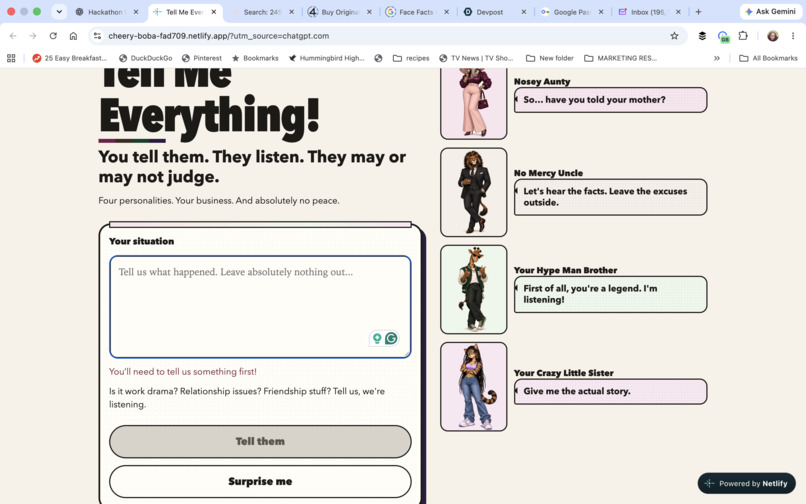
Task: Open the Powered by Netlify badge
Action: (x=746, y=483)
